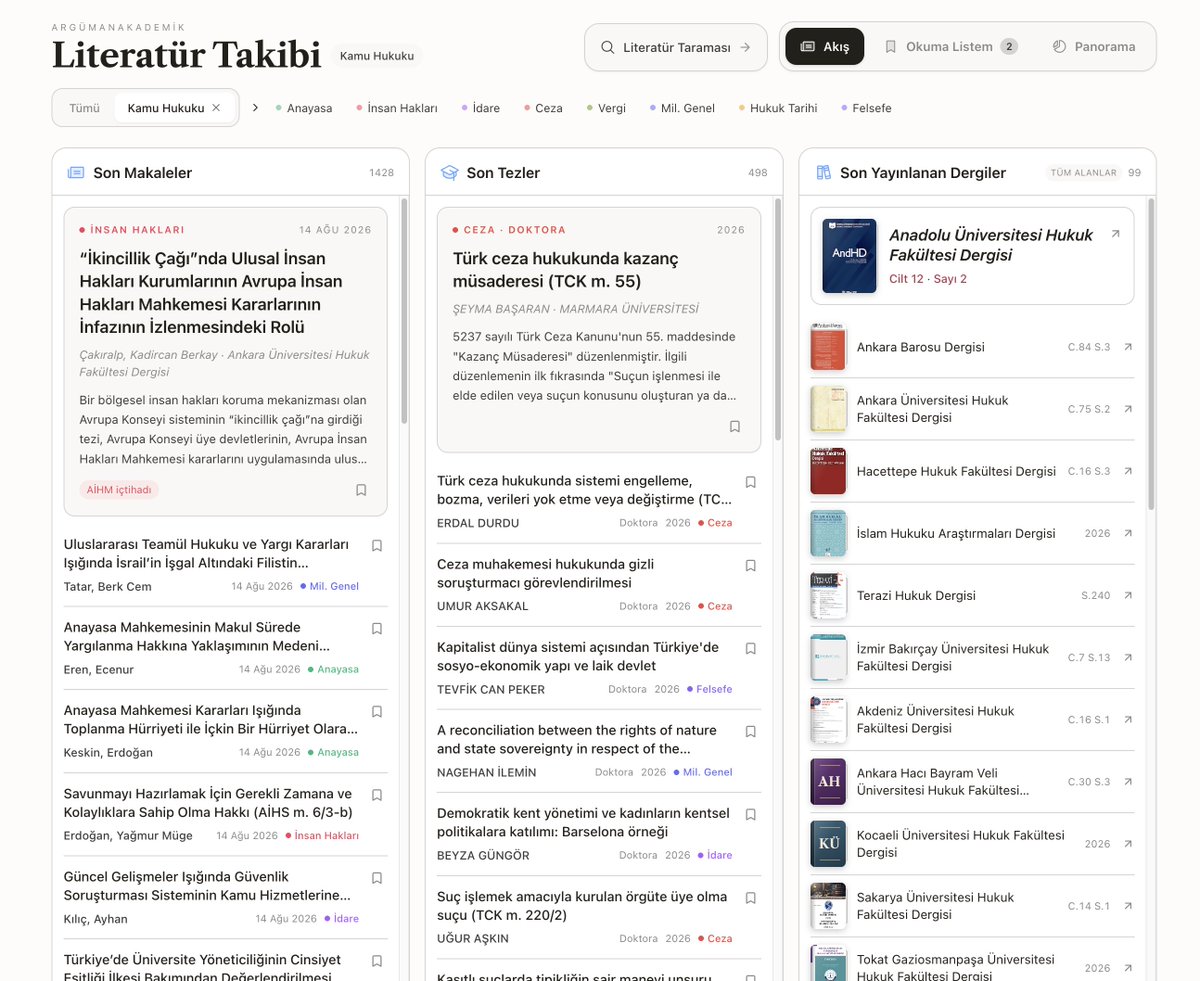Image resolution: width=1200 pixels, height=981 pixels.
Task: Filter by Anayasa subfield
Action: point(304,108)
